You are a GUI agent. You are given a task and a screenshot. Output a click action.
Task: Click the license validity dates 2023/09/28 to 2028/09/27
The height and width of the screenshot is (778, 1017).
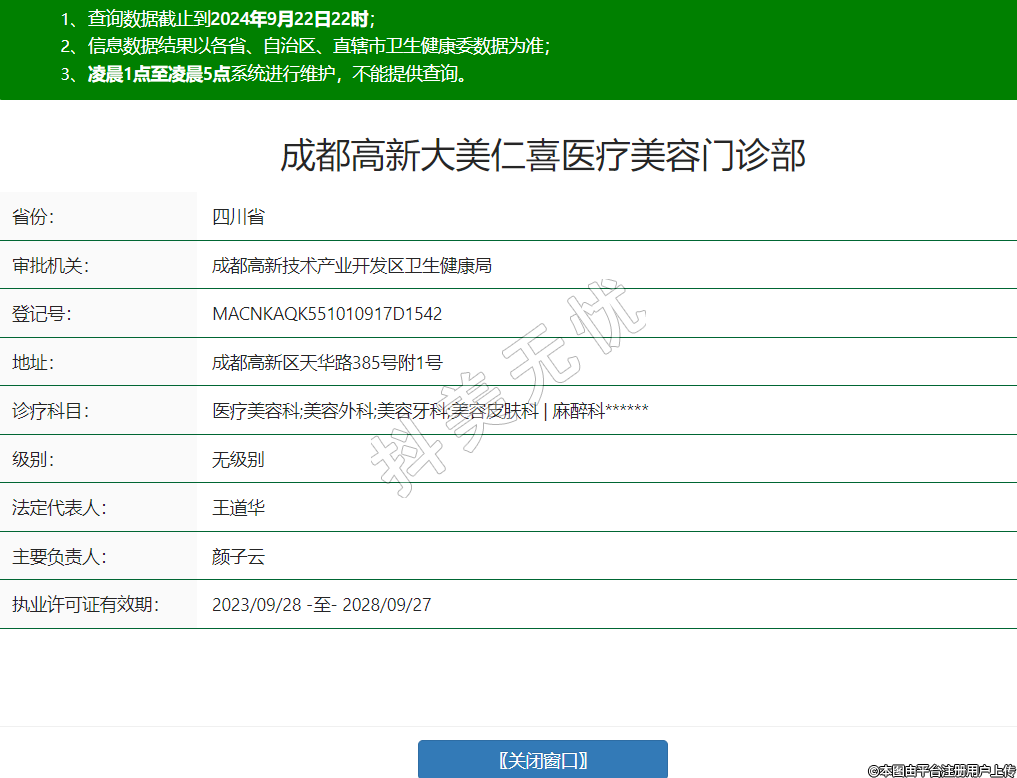point(321,605)
